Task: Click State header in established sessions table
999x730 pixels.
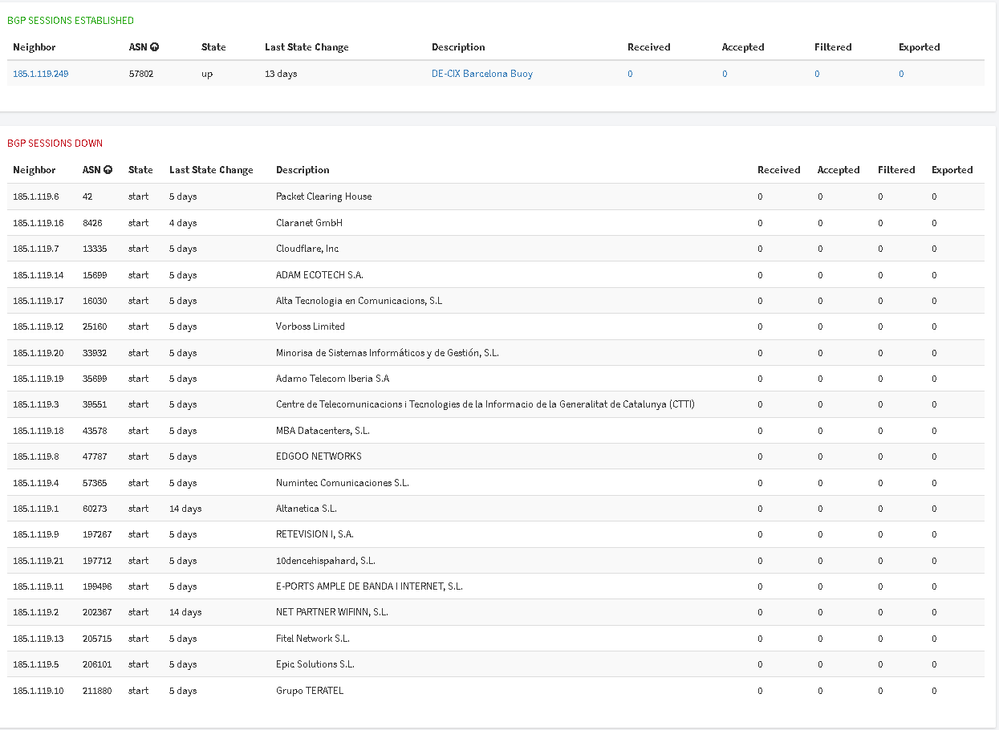Action: tap(214, 47)
